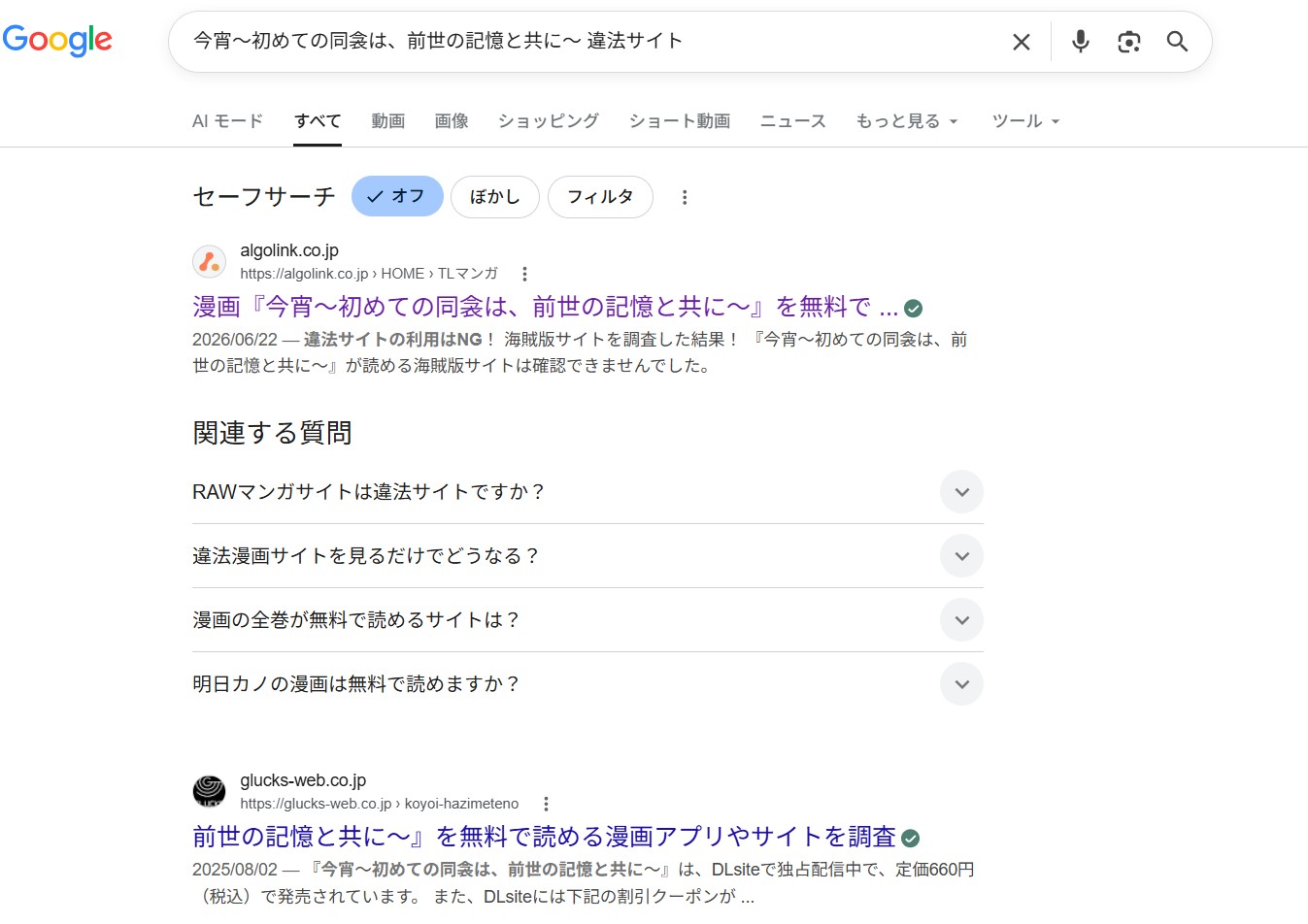This screenshot has height=924, width=1308.
Task: Set SafeSearch to オフ
Action: [x=397, y=196]
